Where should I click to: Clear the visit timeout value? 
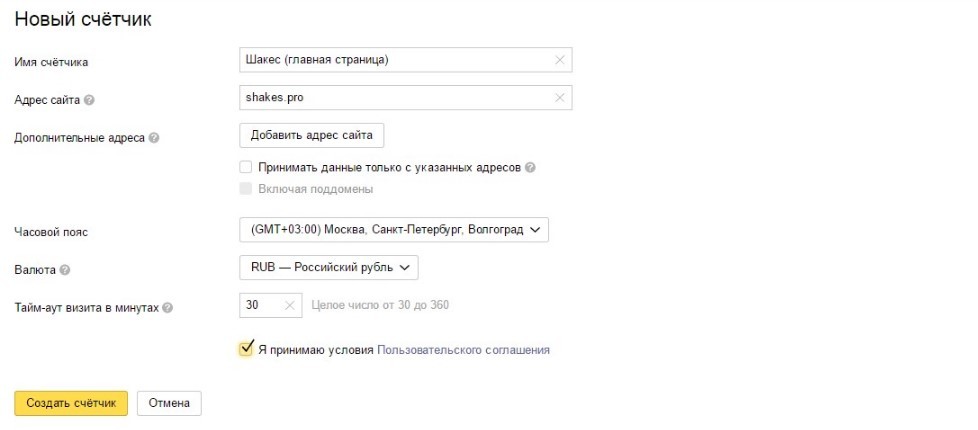click(x=289, y=305)
